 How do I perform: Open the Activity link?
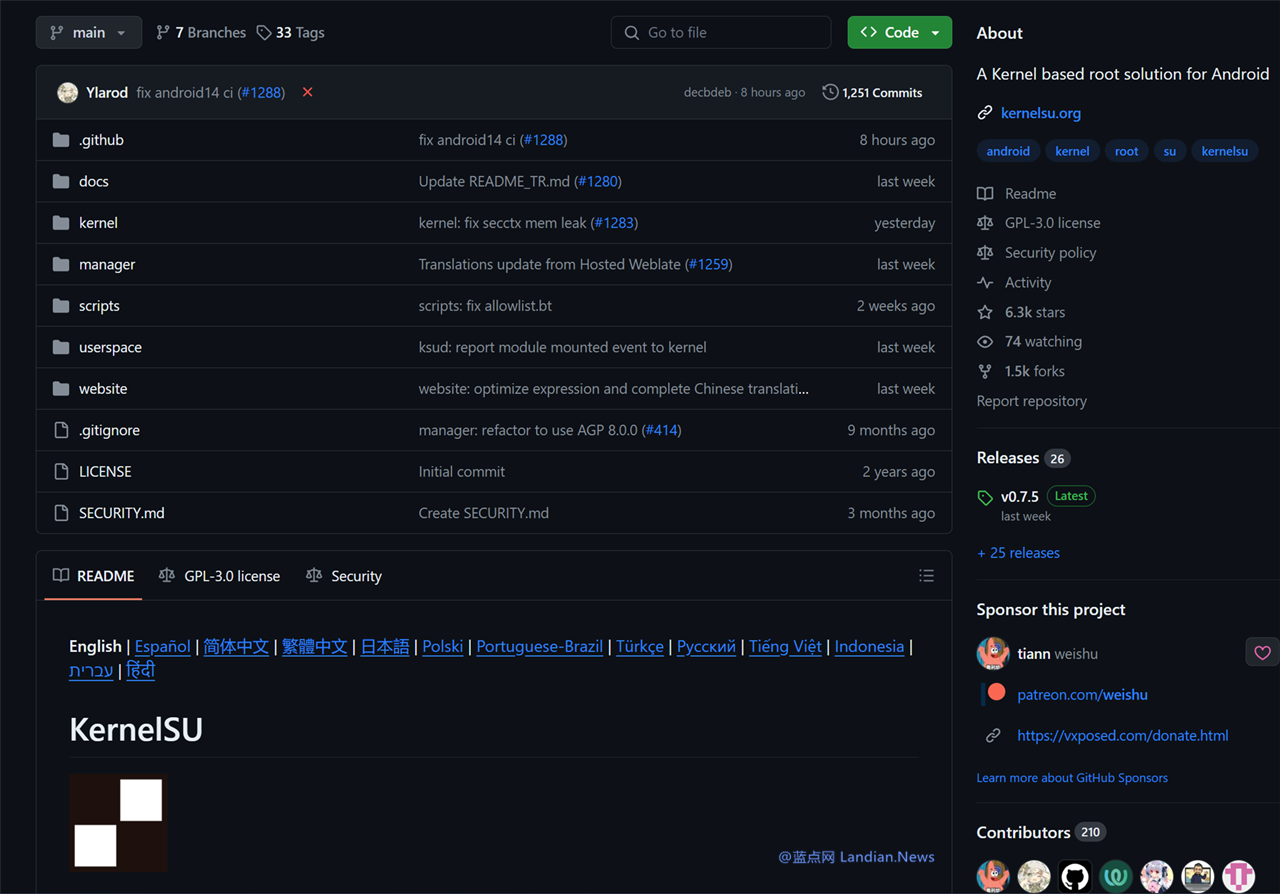pos(1014,282)
